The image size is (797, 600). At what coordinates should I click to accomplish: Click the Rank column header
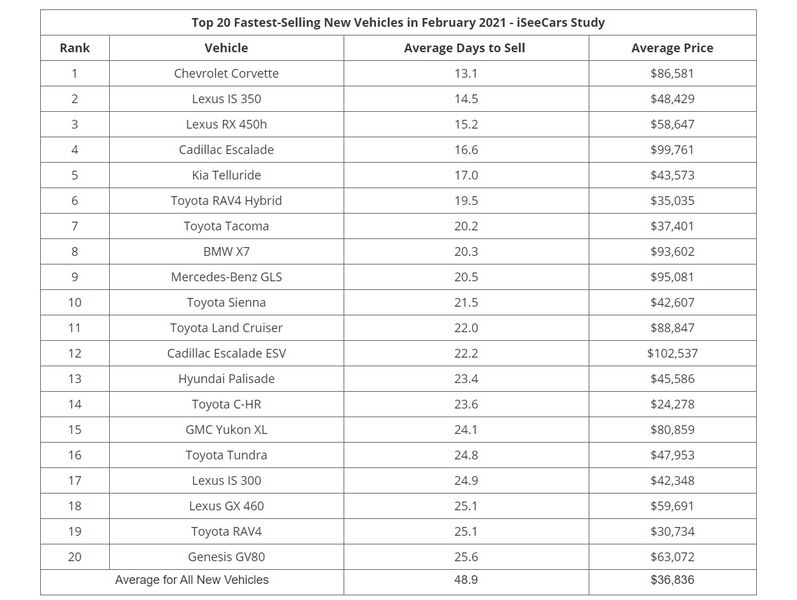pyautogui.click(x=75, y=48)
